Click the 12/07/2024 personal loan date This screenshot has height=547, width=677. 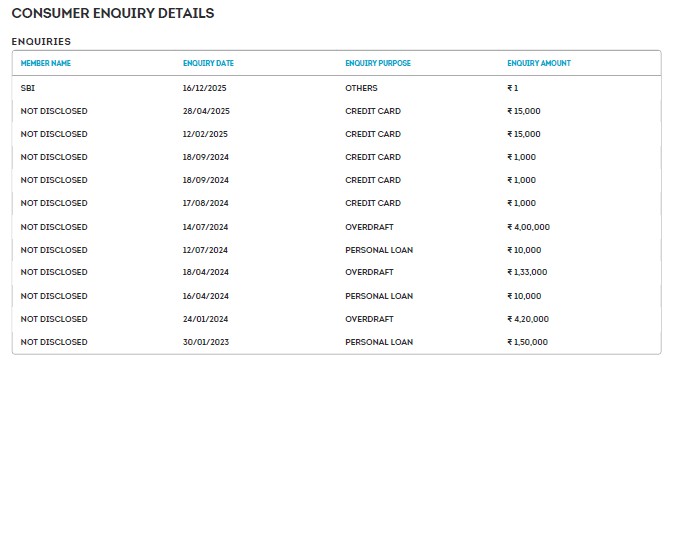(205, 250)
